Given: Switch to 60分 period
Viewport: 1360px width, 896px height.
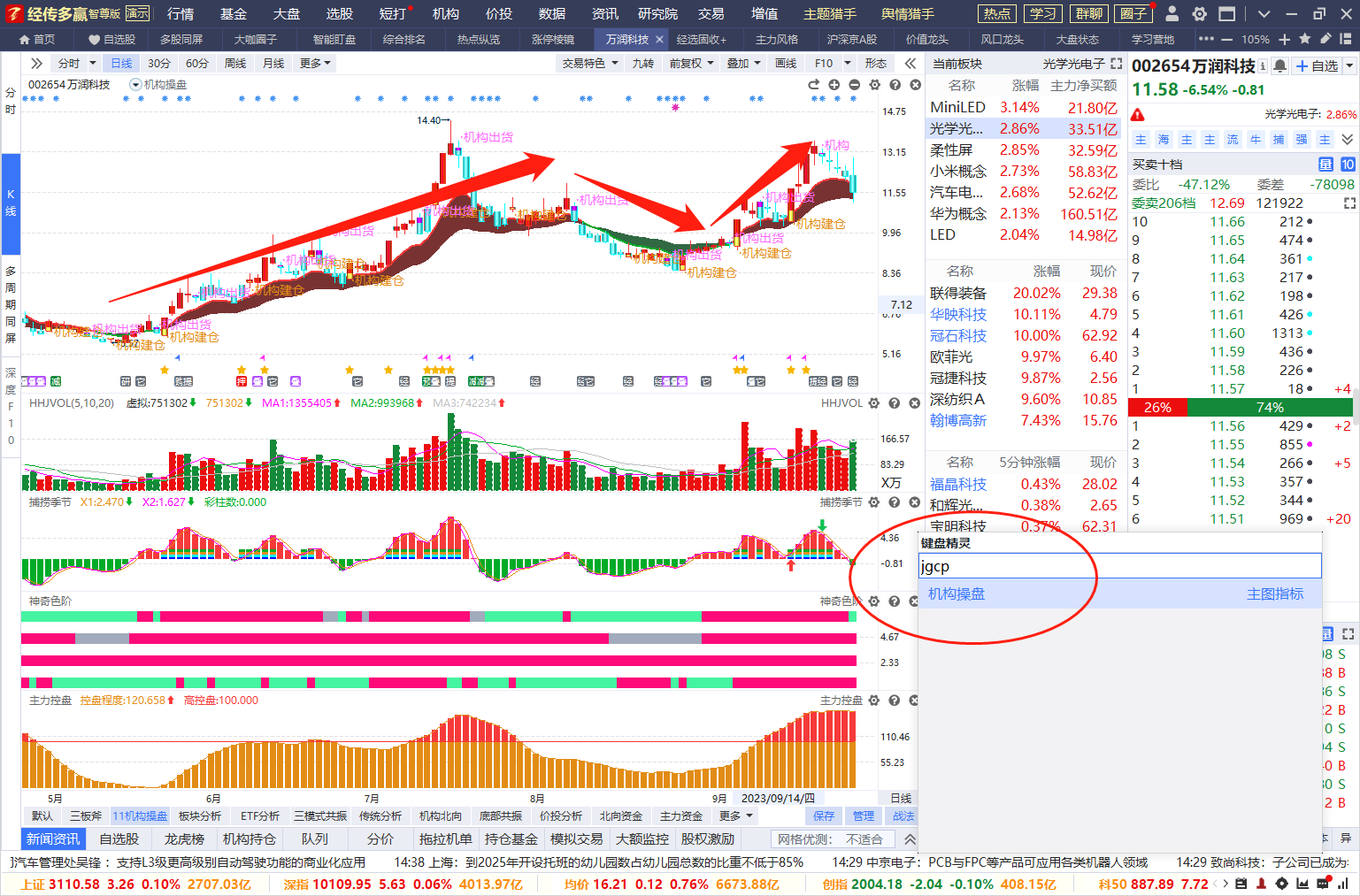Looking at the screenshot, I should coord(197,64).
